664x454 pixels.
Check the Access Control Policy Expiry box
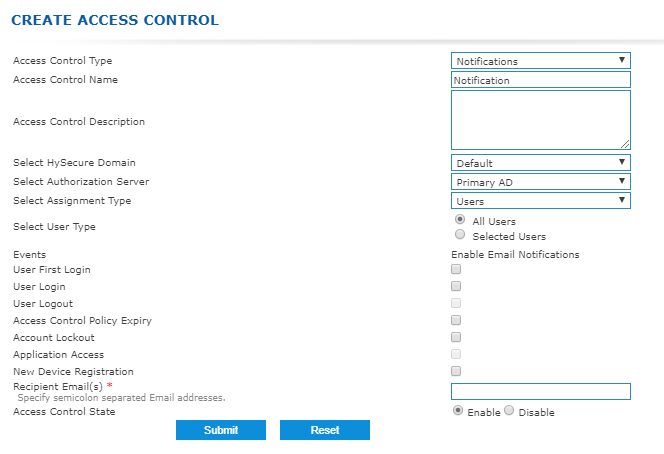click(x=456, y=320)
